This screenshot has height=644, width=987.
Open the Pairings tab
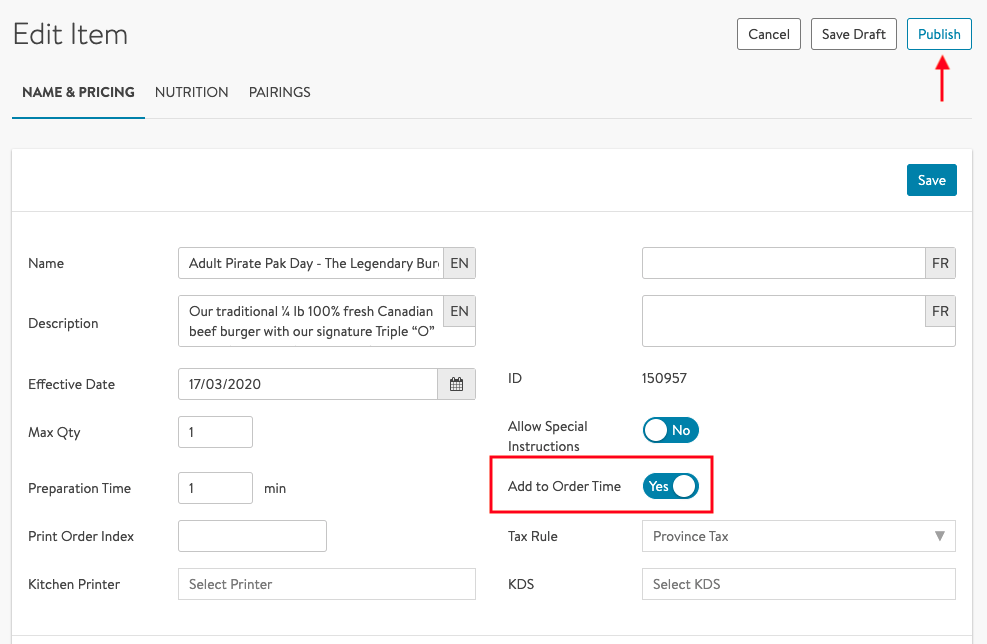tap(279, 92)
